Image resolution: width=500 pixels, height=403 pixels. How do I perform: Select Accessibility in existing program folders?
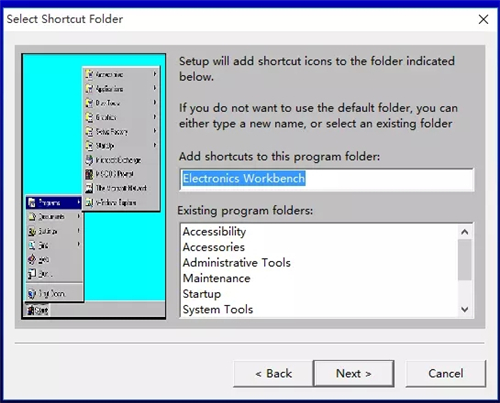(214, 231)
